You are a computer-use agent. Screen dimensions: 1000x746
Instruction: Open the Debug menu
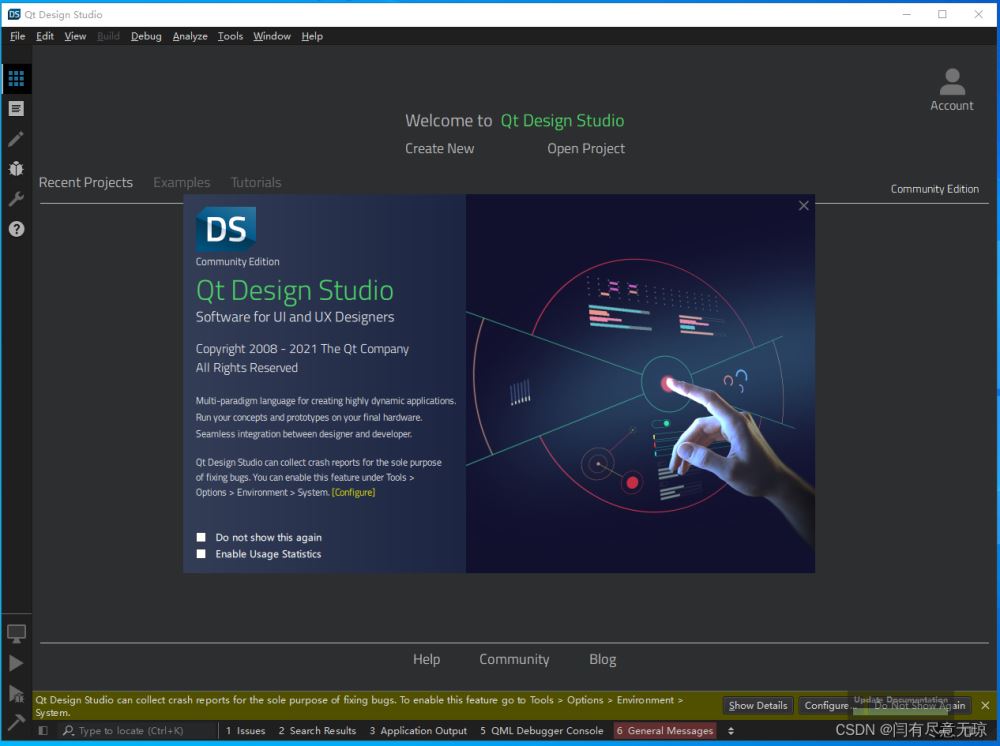click(146, 36)
